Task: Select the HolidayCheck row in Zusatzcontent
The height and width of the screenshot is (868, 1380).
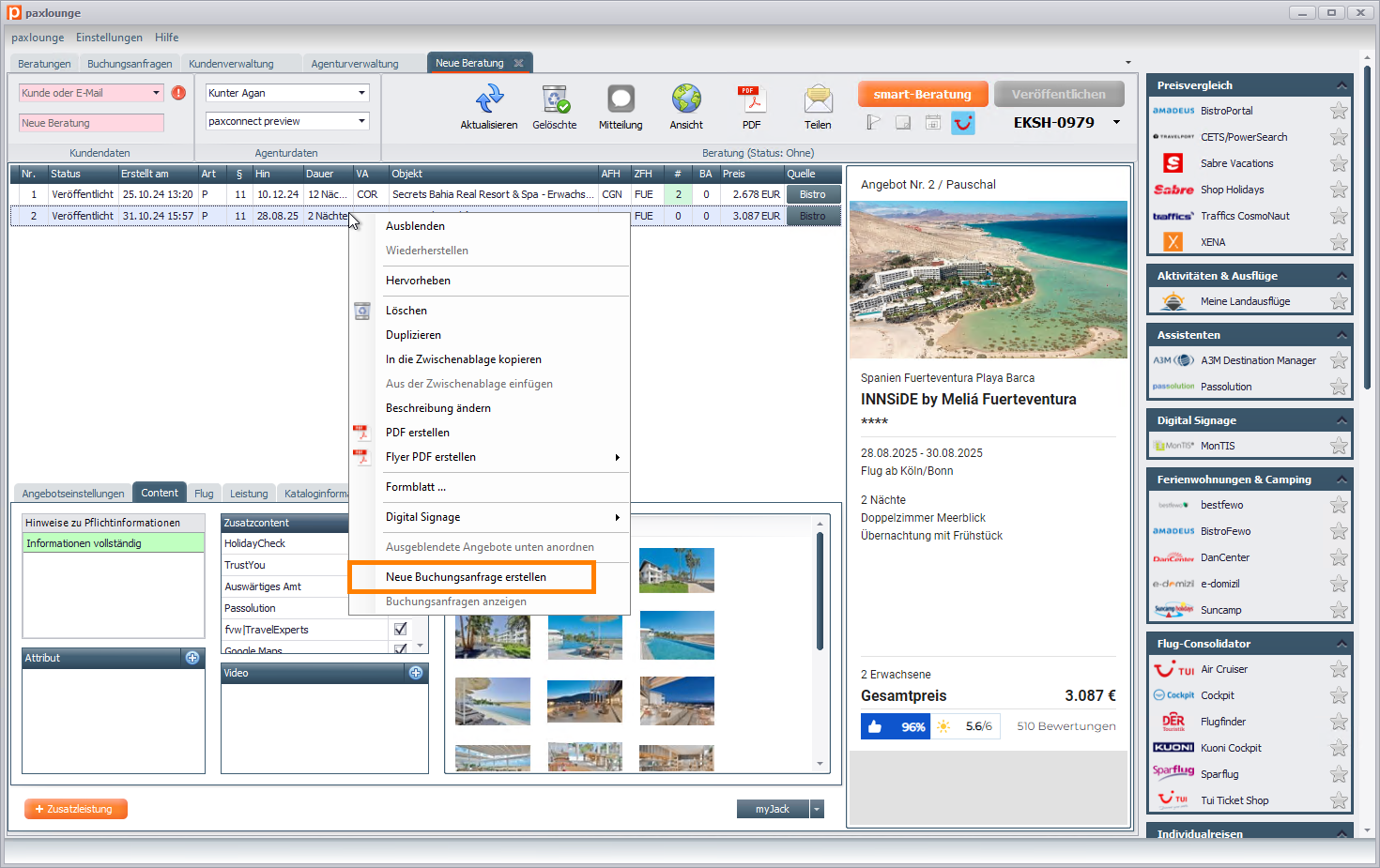Action: tap(306, 543)
